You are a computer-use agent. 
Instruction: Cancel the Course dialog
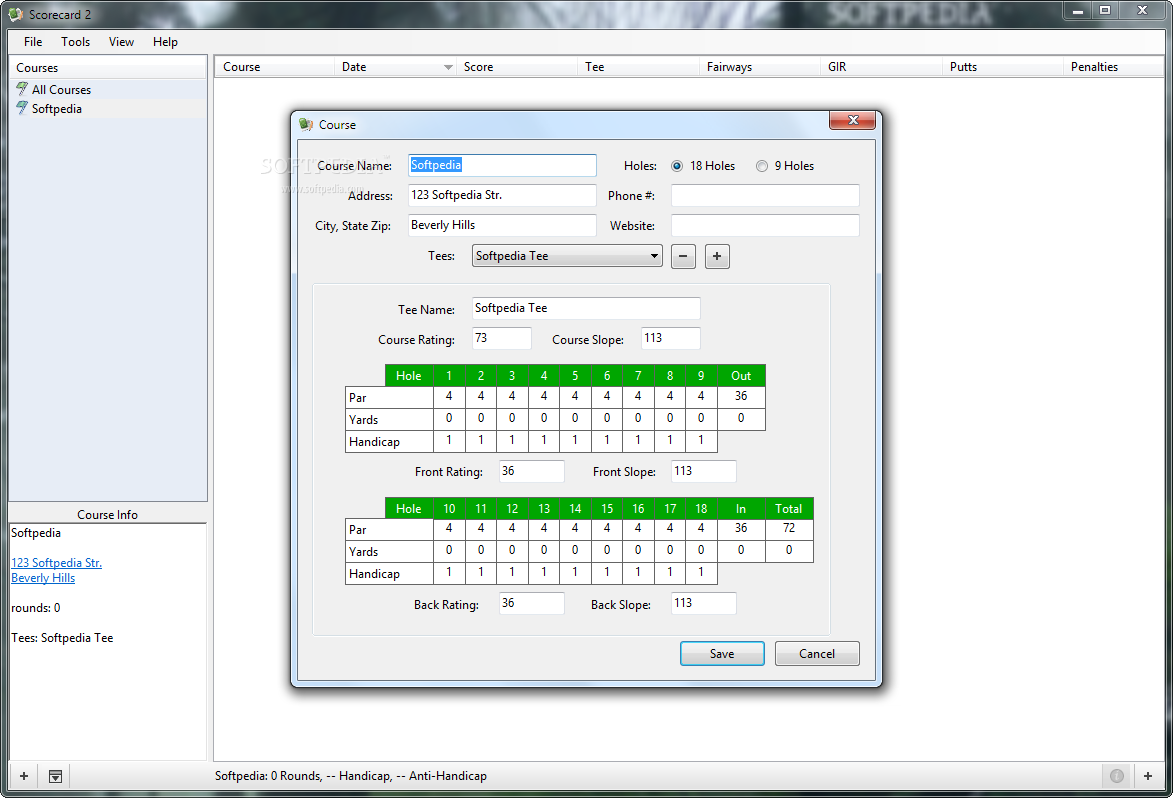[817, 654]
